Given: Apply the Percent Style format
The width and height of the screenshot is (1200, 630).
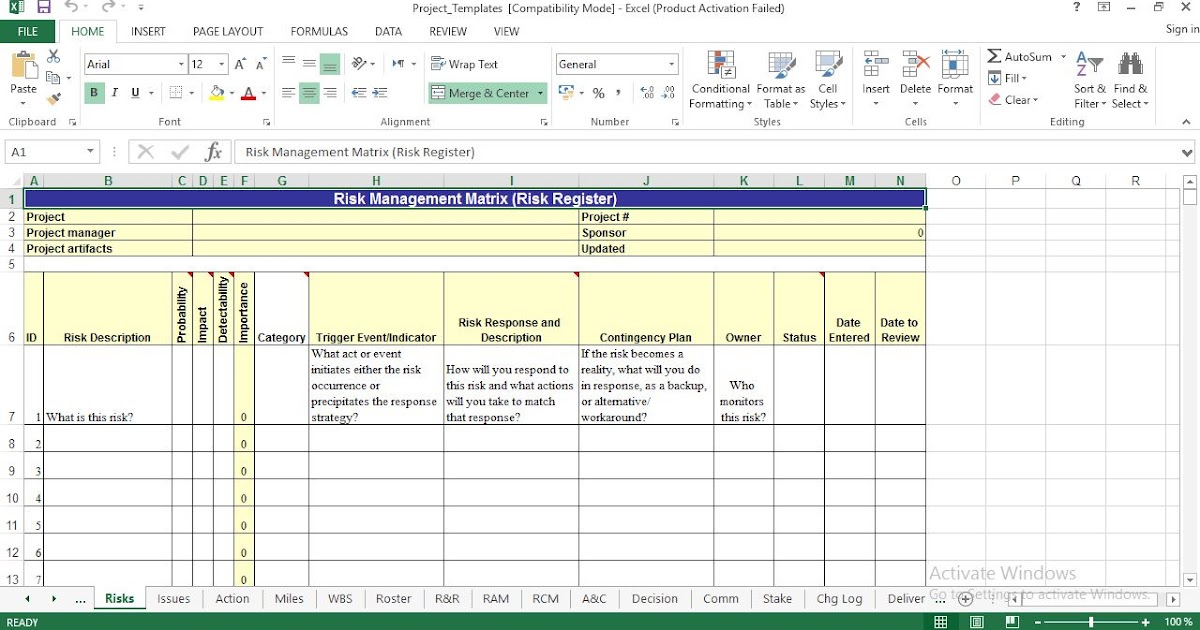Looking at the screenshot, I should click(597, 93).
